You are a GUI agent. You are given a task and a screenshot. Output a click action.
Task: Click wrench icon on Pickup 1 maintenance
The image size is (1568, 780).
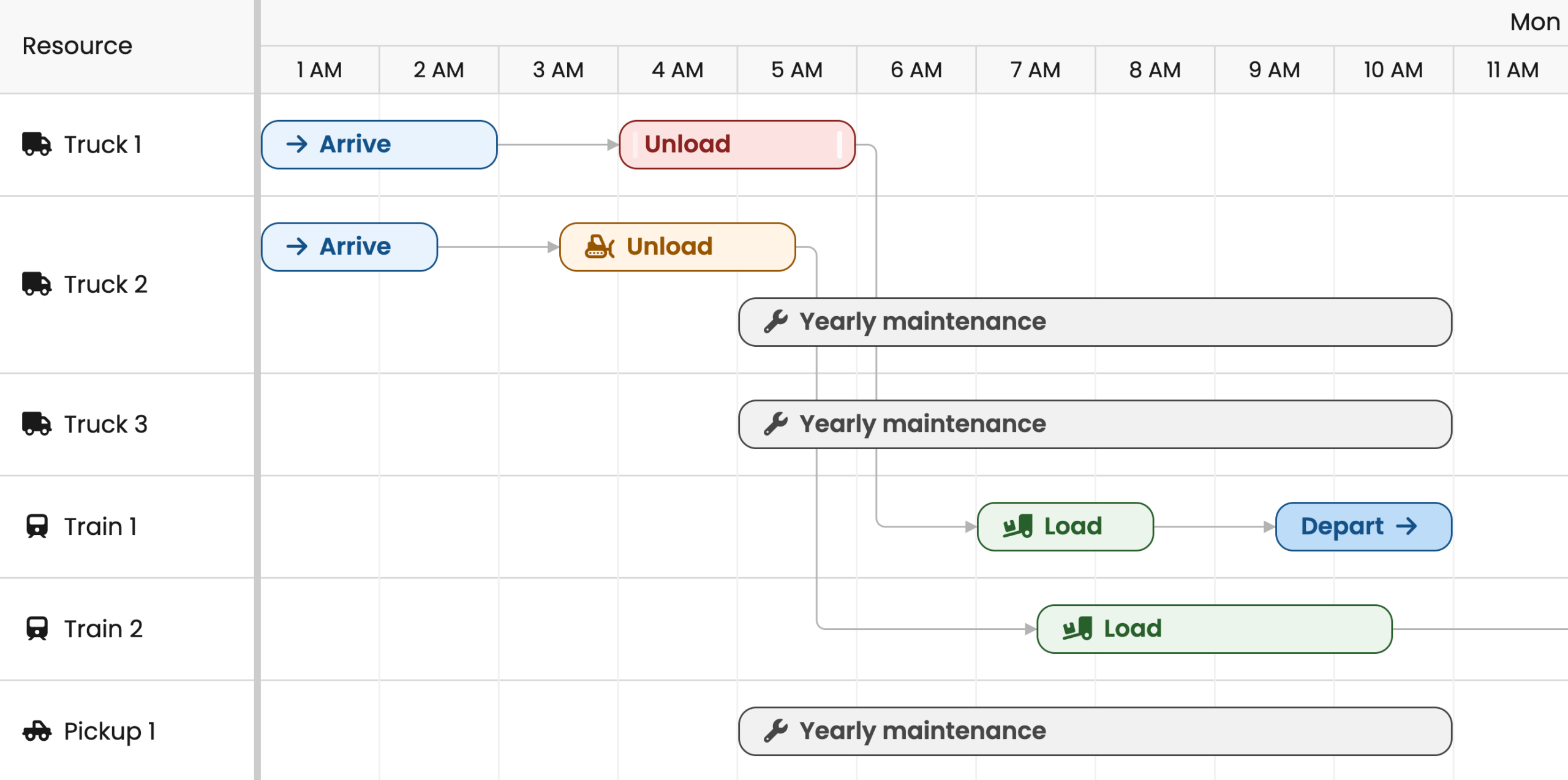click(775, 731)
